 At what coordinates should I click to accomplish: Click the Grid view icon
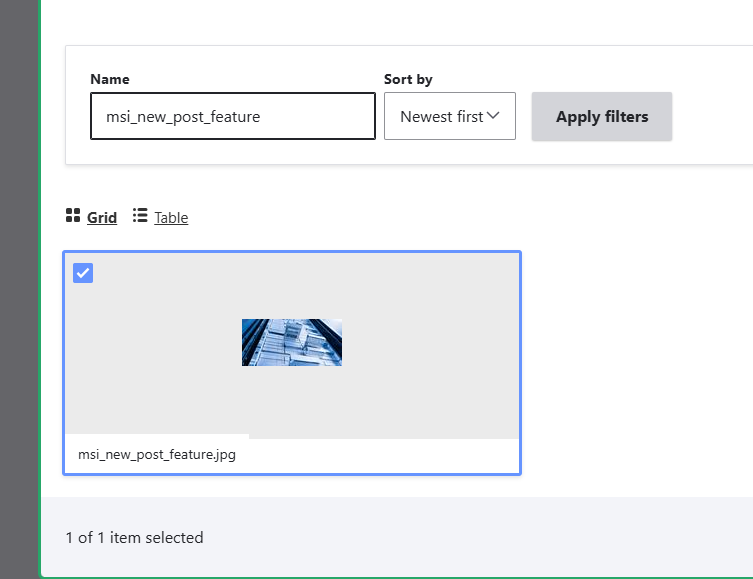tap(73, 216)
